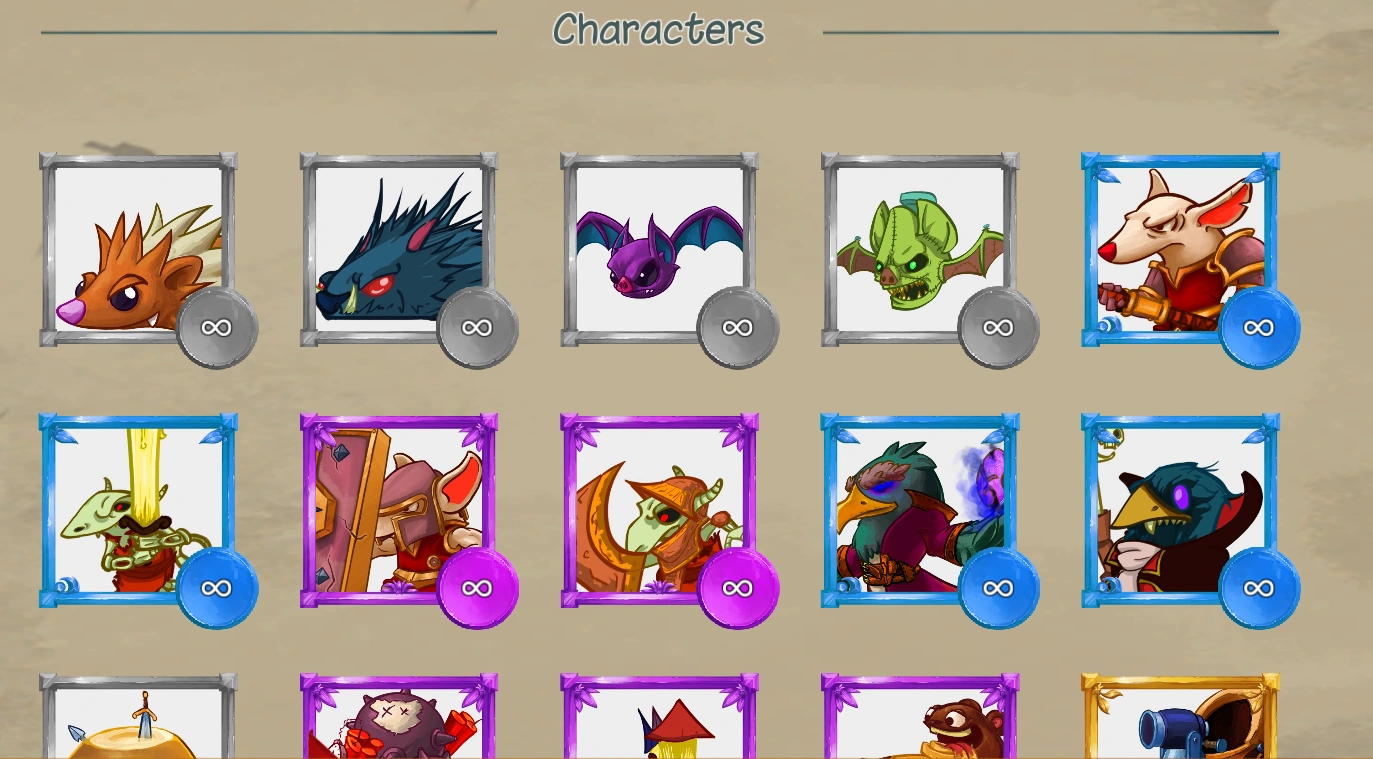The height and width of the screenshot is (759, 1373).
Task: Open the chained goblin with yellow beam
Action: tap(138, 510)
